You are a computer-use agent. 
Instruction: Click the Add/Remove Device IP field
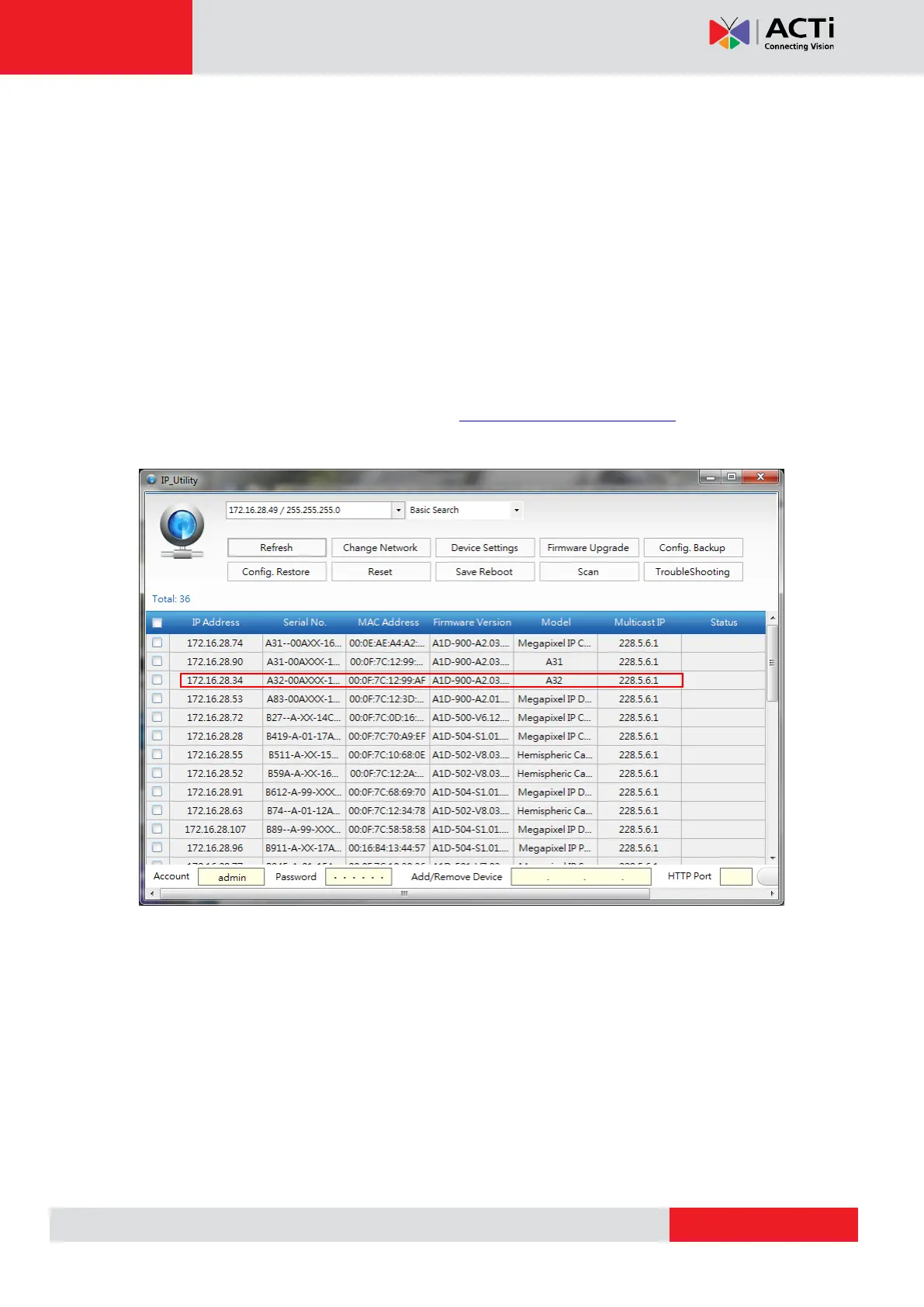(581, 877)
